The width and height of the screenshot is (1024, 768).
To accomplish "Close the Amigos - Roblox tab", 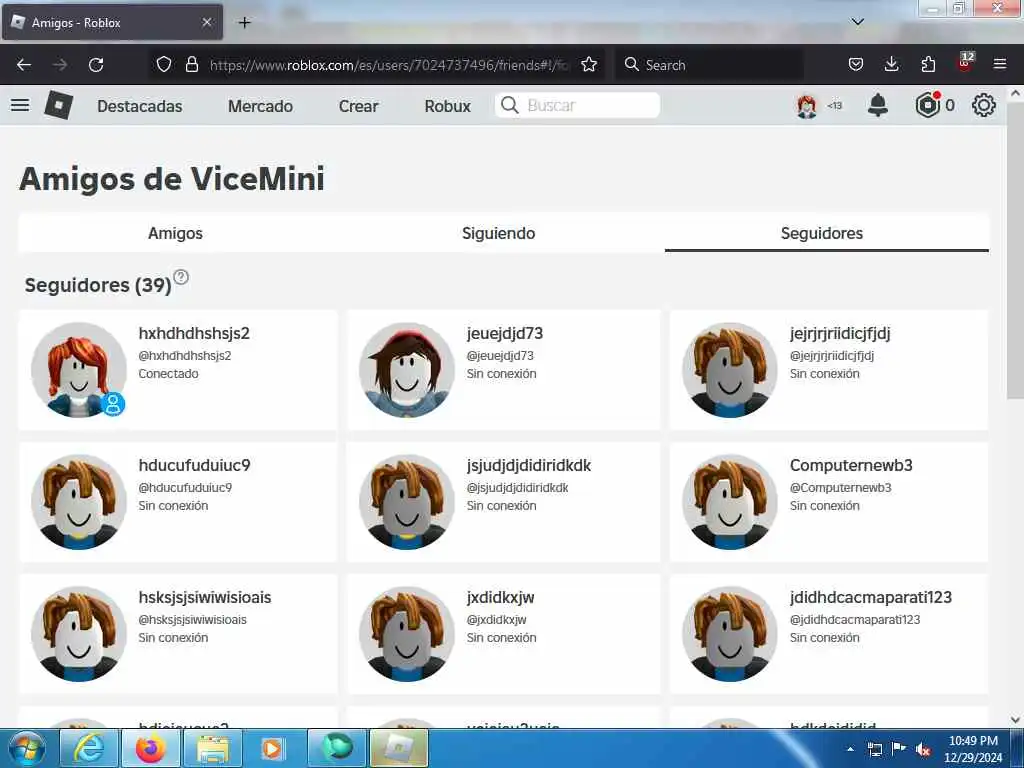I will tap(206, 22).
